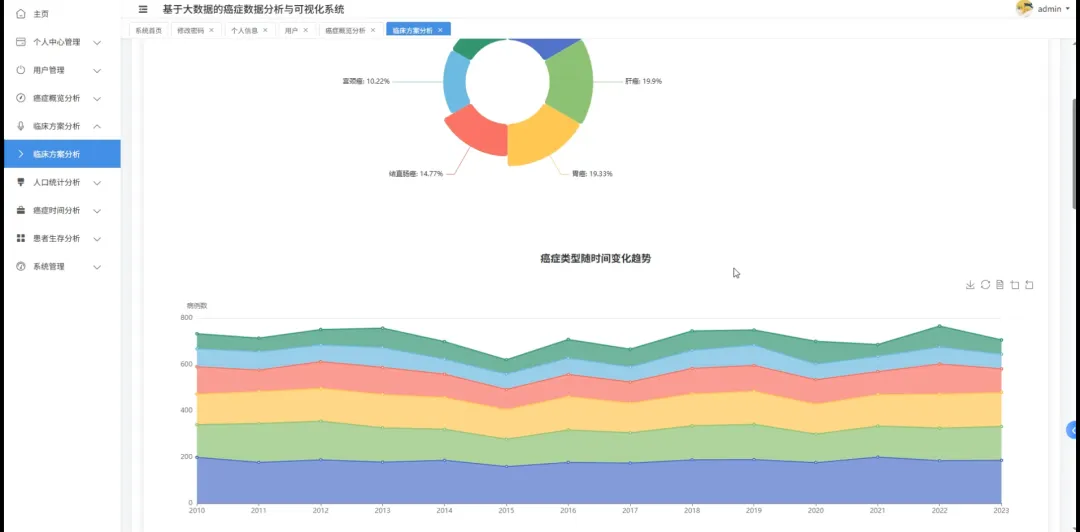Click the system title 基于大数据的癌症数据分析与可视化系统

(x=253, y=10)
